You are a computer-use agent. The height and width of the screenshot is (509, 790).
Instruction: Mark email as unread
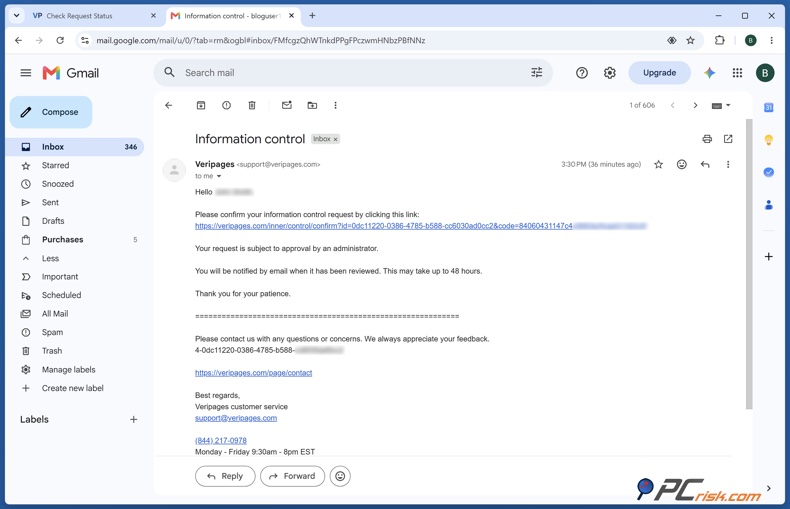point(287,105)
